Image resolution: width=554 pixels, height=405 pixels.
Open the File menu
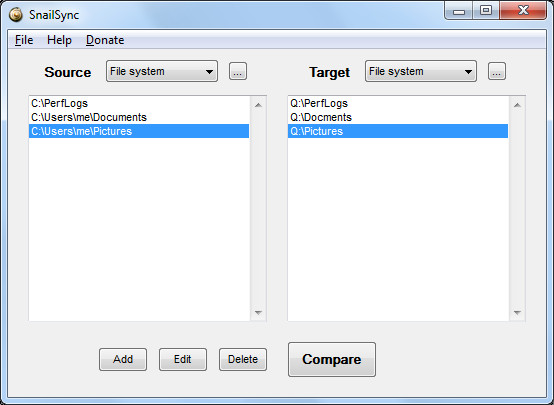pyautogui.click(x=24, y=40)
